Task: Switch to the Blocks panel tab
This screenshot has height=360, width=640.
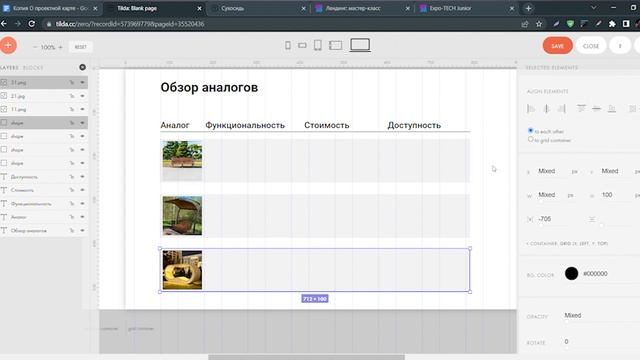Action: pyautogui.click(x=33, y=67)
